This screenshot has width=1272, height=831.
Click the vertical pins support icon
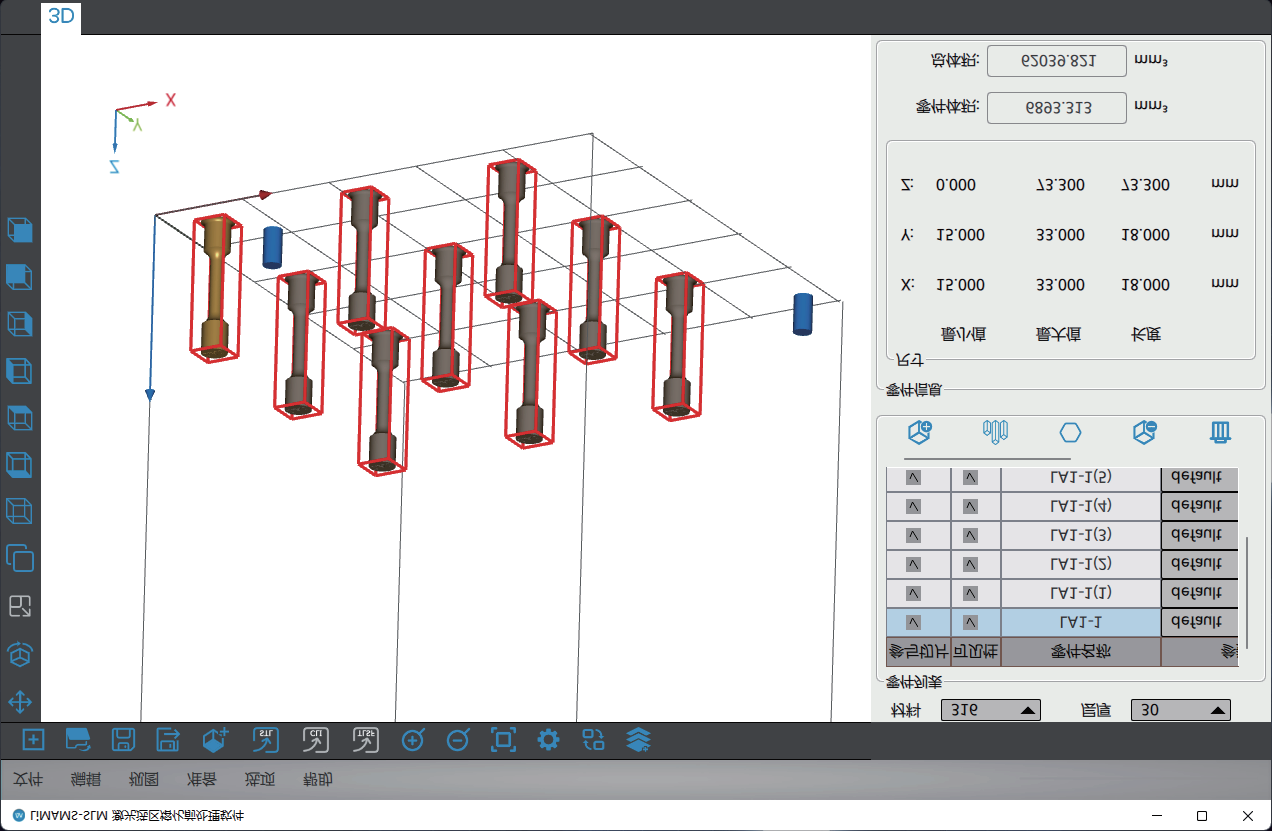click(995, 432)
